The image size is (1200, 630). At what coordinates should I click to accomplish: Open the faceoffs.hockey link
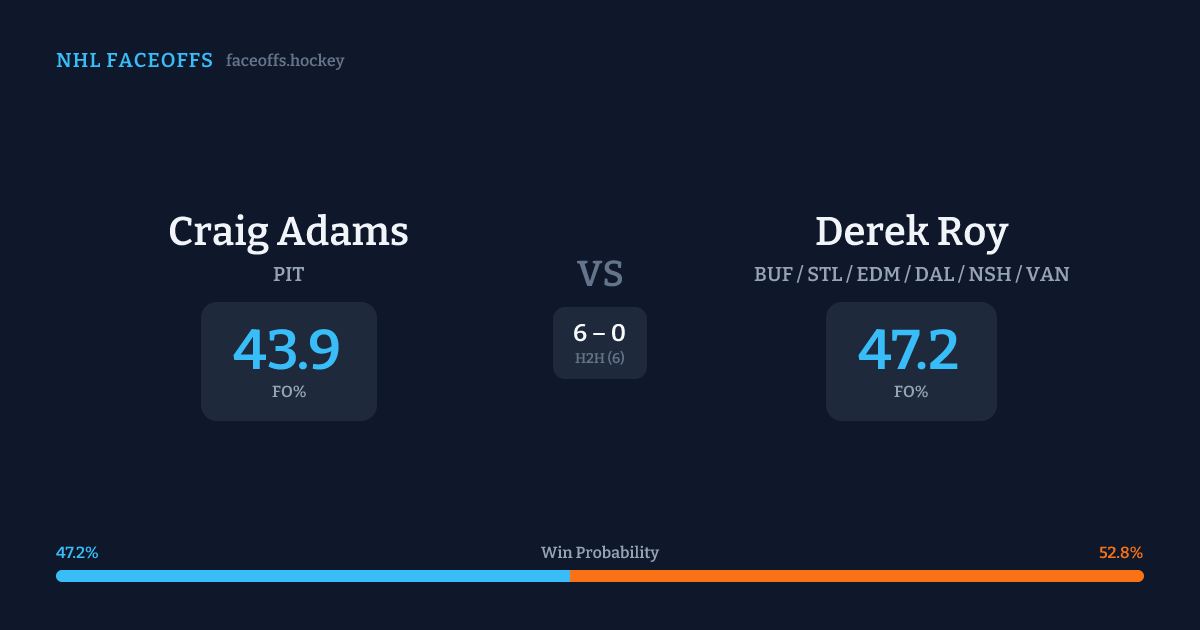285,61
